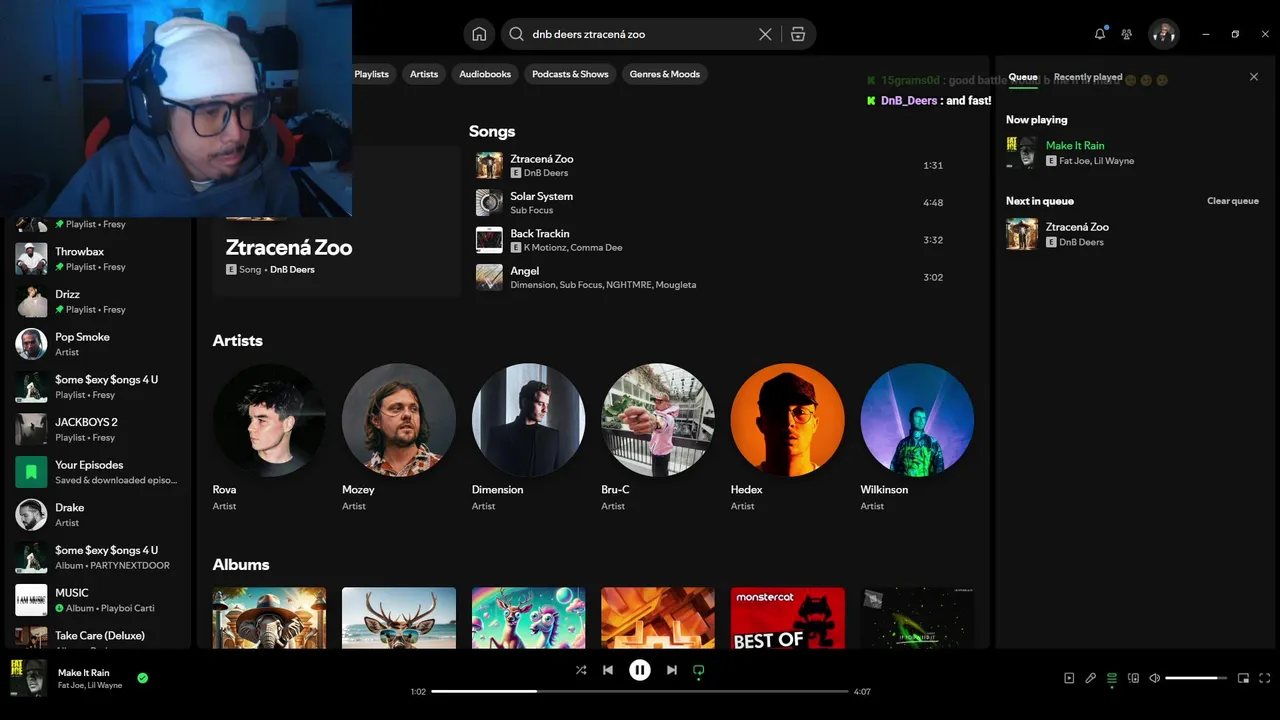The height and width of the screenshot is (720, 1280).
Task: Toggle the repeat button
Action: (x=699, y=671)
